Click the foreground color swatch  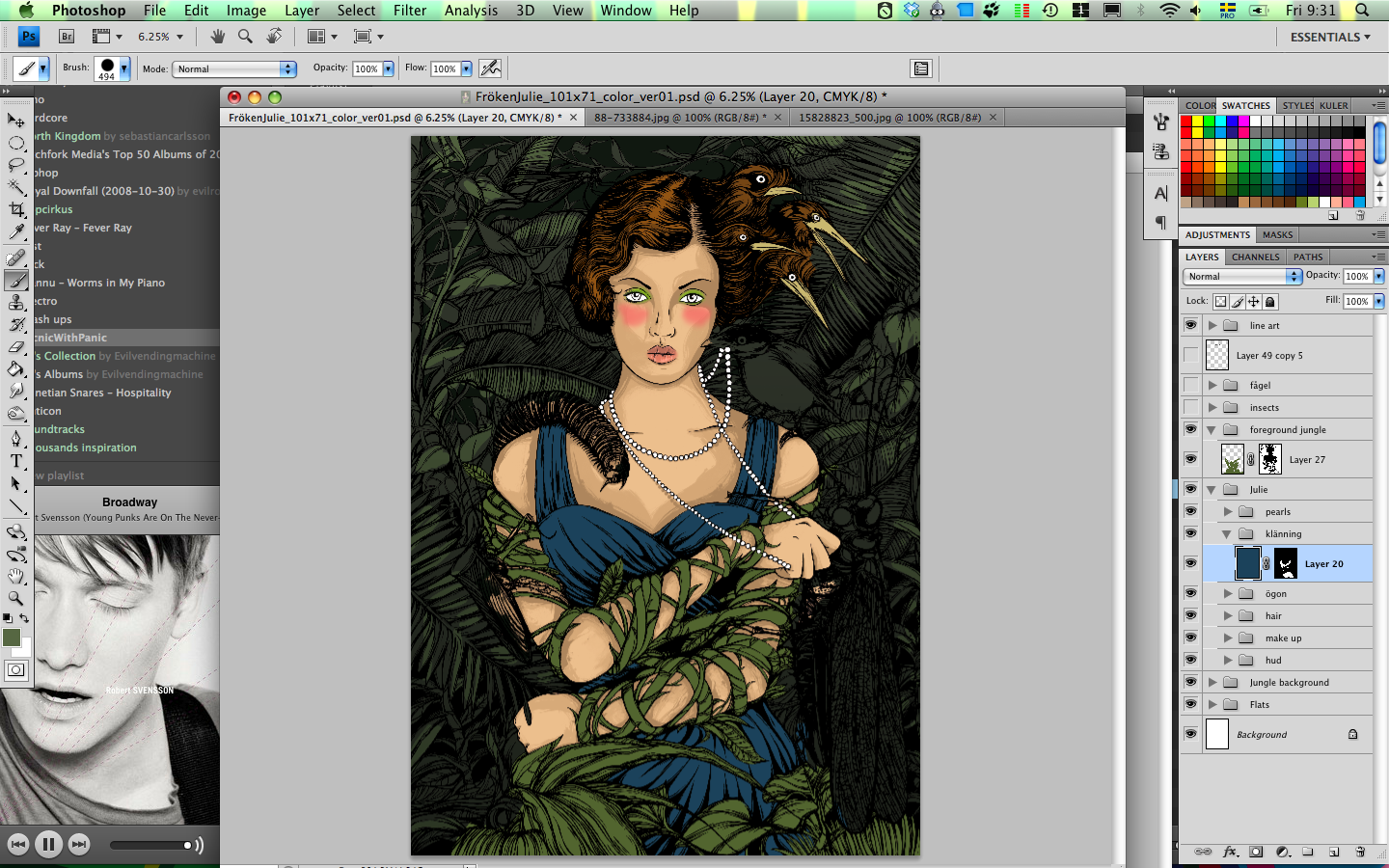(x=12, y=637)
